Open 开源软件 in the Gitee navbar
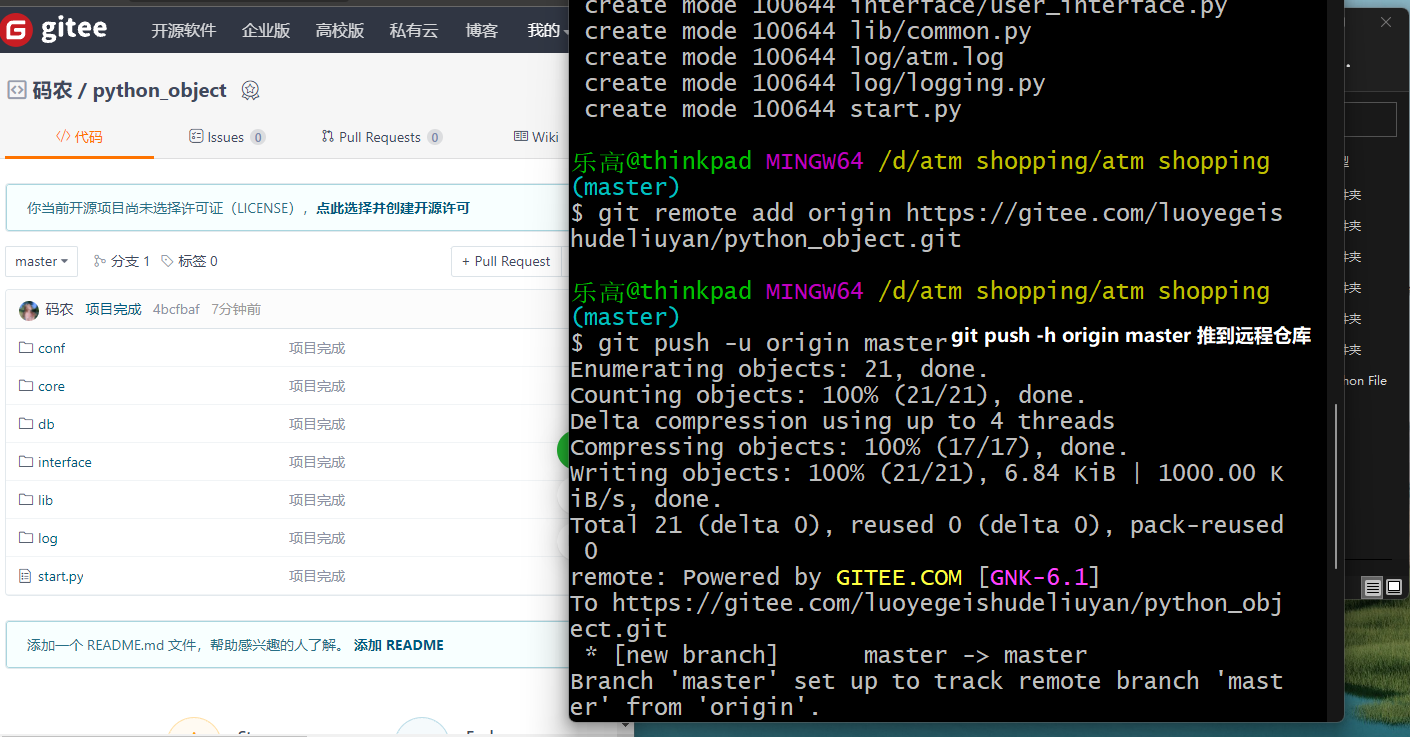The width and height of the screenshot is (1410, 737). coord(184,30)
